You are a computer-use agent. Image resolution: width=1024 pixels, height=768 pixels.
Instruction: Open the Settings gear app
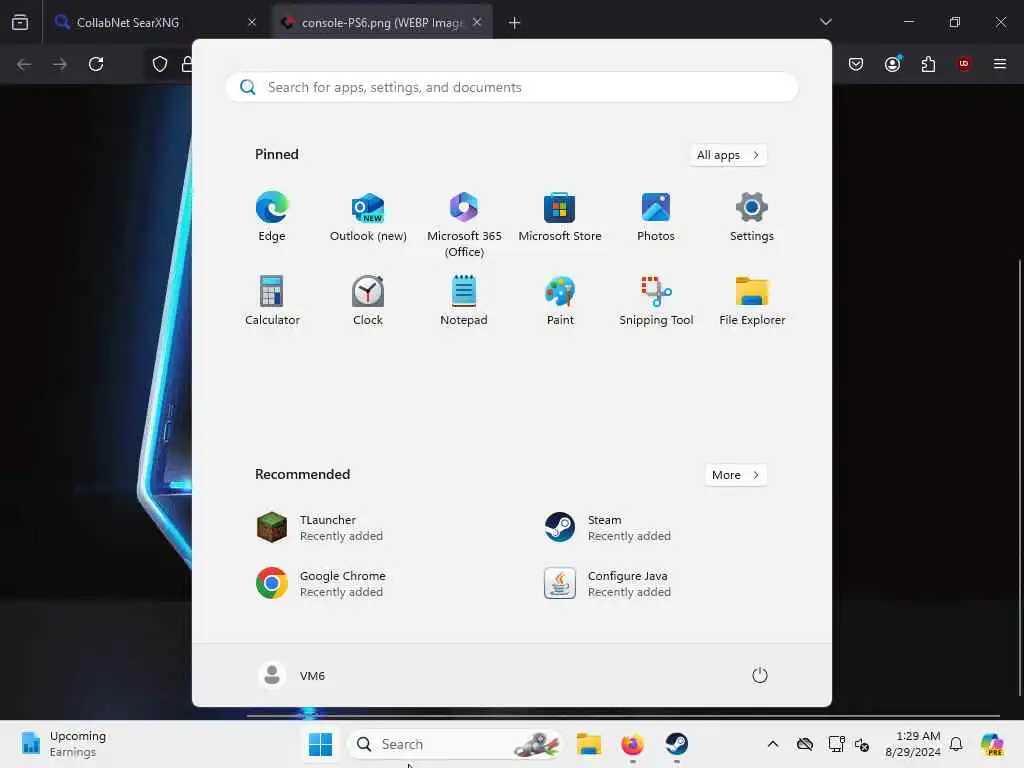pos(752,217)
